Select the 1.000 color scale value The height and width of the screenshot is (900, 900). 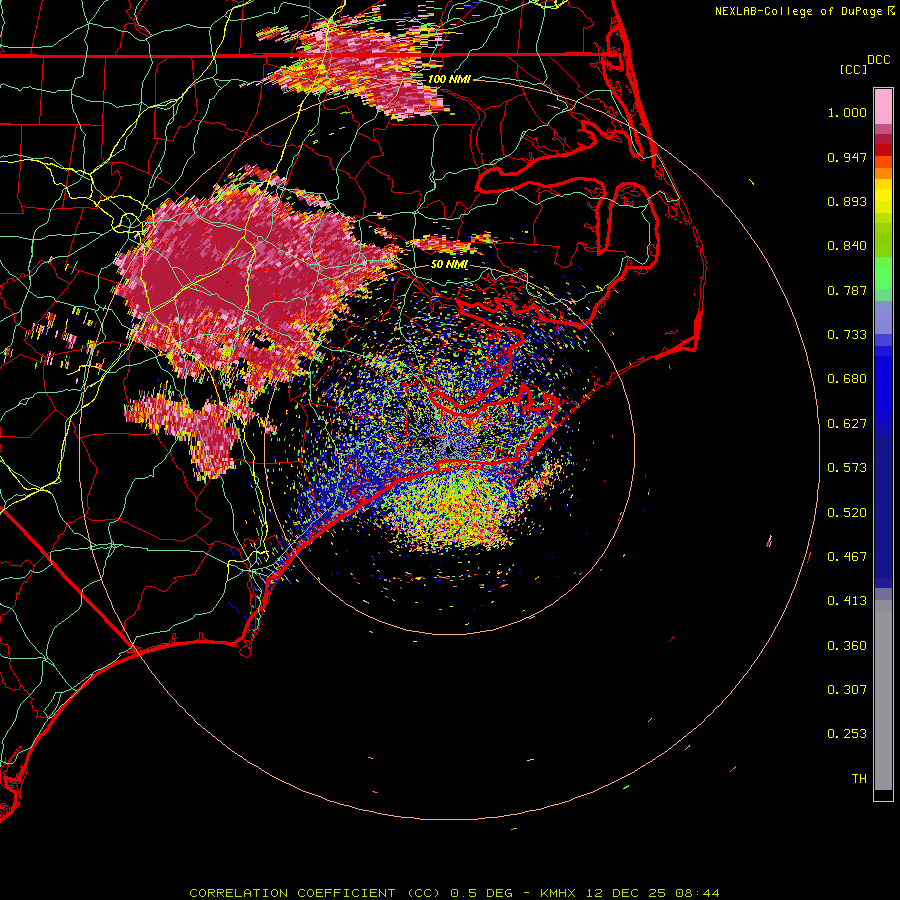[847, 112]
